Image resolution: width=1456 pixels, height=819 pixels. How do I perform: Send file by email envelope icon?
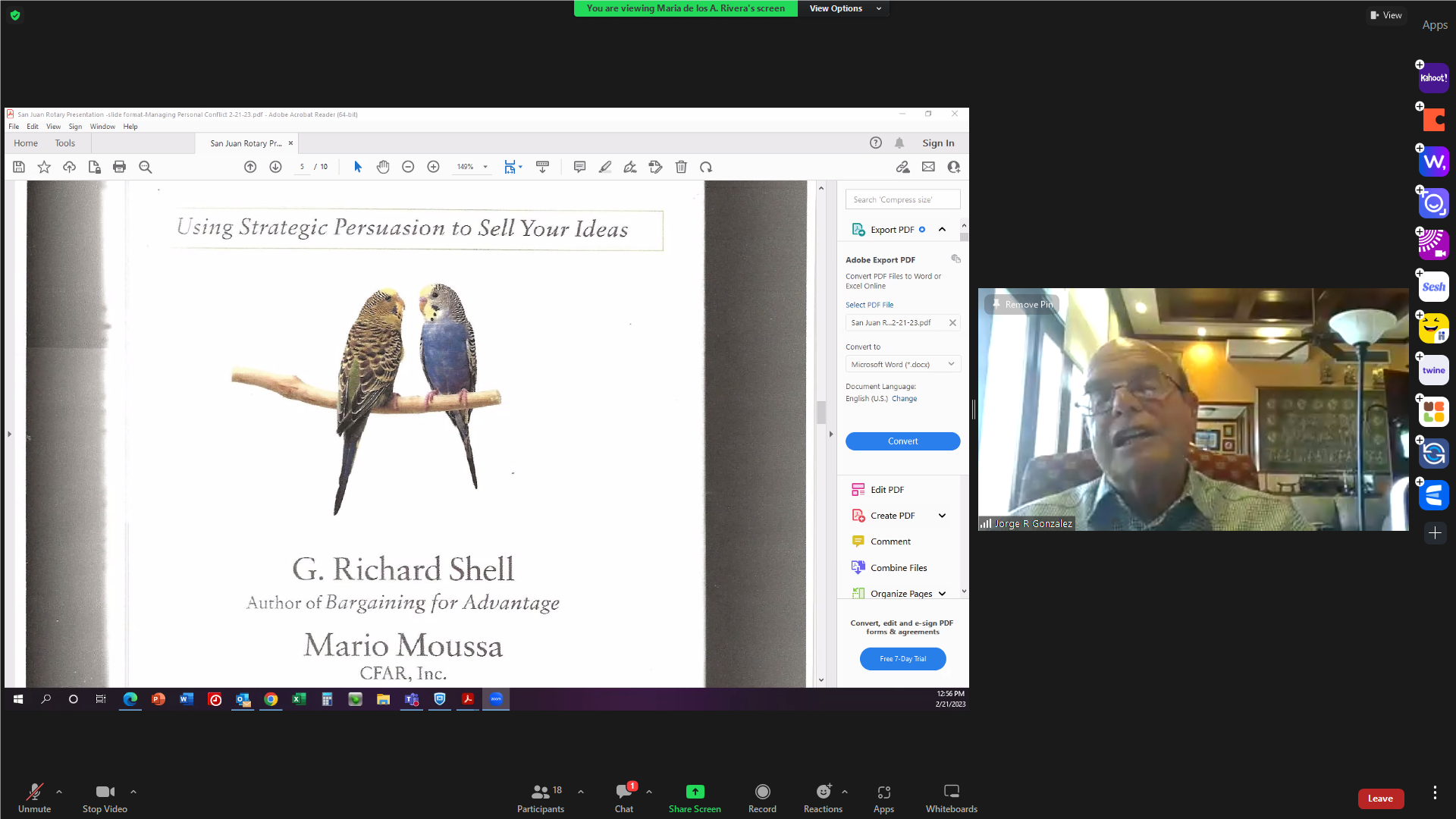(x=928, y=167)
